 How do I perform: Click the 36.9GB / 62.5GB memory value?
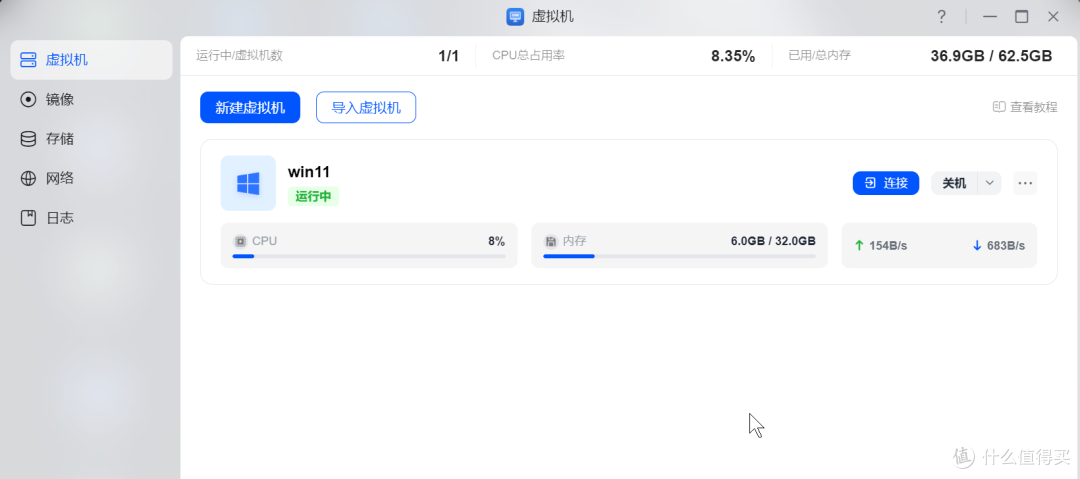click(991, 57)
